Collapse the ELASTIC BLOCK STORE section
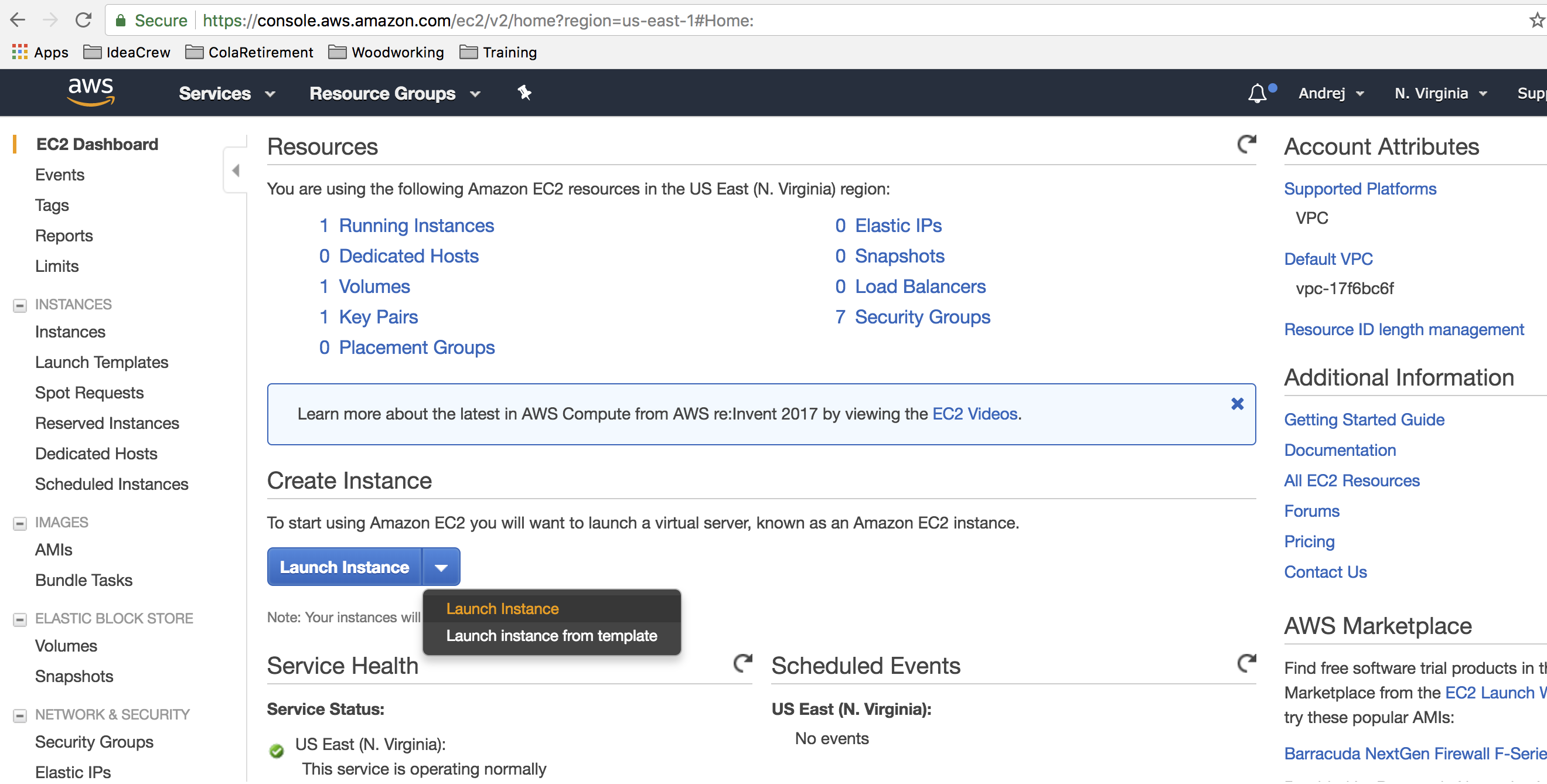Viewport: 1547px width, 784px height. [x=20, y=620]
